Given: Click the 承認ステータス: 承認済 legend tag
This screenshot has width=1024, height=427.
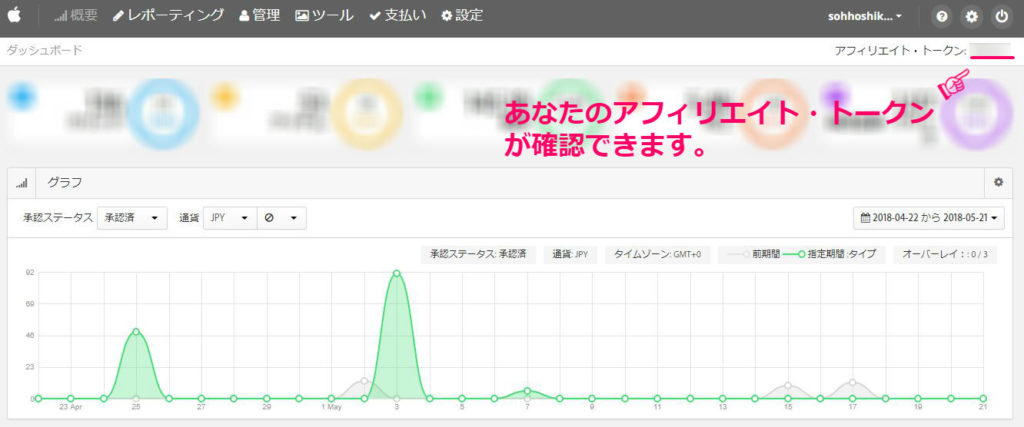Looking at the screenshot, I should (x=478, y=255).
